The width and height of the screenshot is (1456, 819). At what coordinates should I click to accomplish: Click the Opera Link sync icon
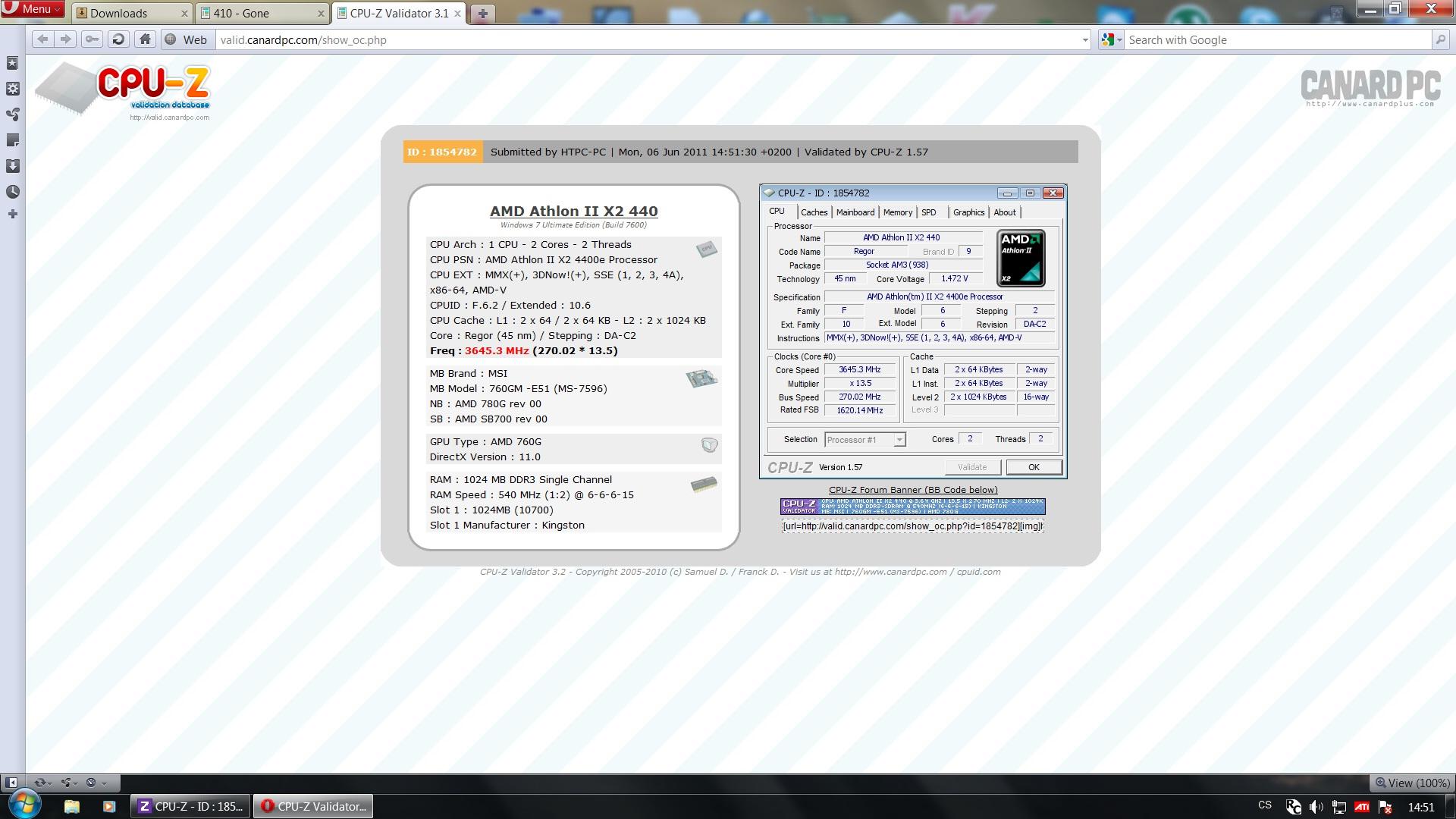(41, 783)
